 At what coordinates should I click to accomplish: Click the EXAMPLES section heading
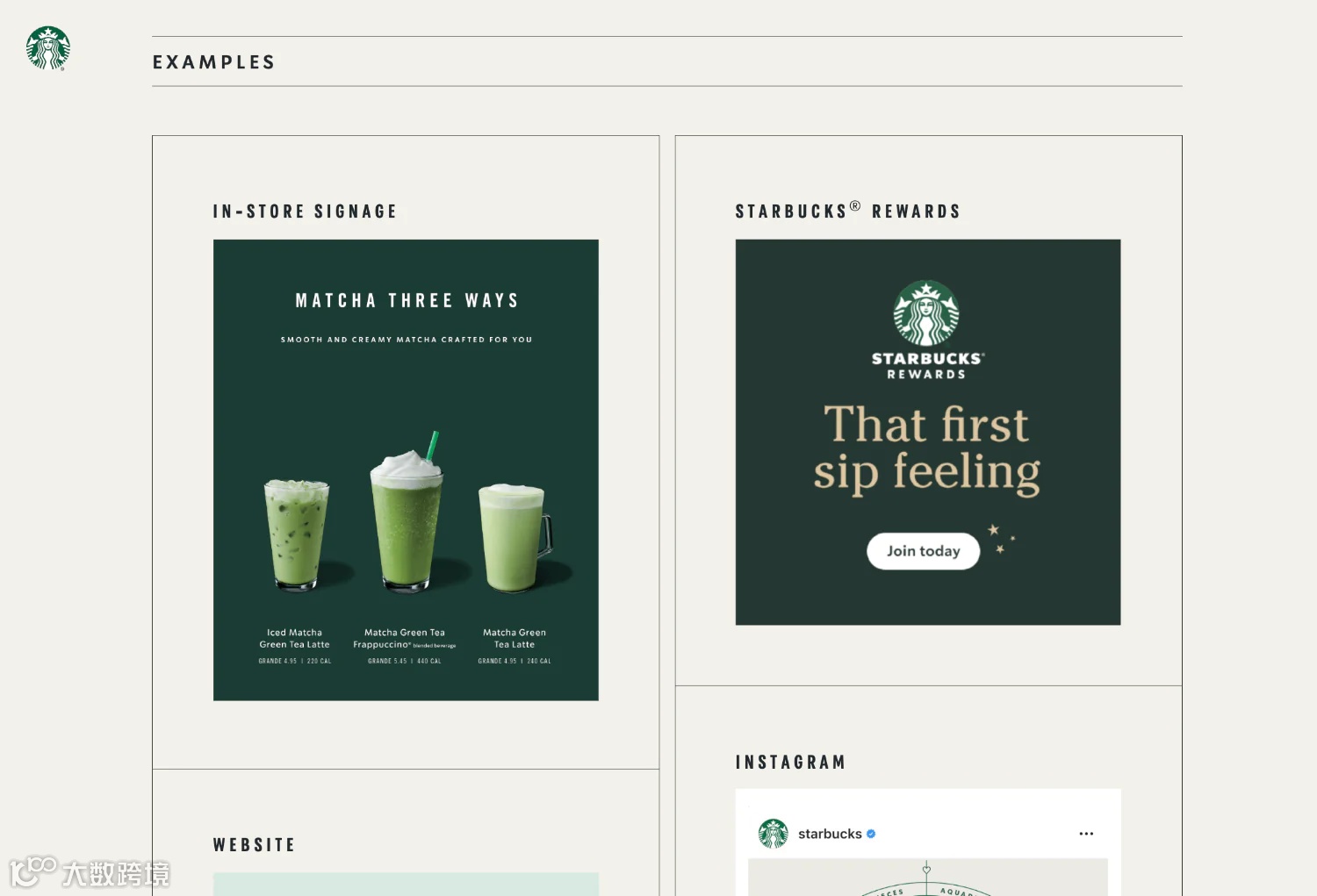(x=214, y=62)
